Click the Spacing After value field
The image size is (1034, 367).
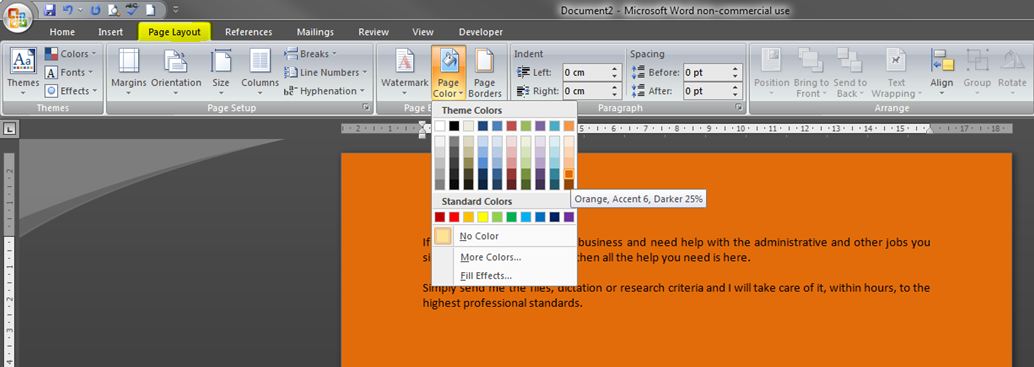pyautogui.click(x=707, y=91)
